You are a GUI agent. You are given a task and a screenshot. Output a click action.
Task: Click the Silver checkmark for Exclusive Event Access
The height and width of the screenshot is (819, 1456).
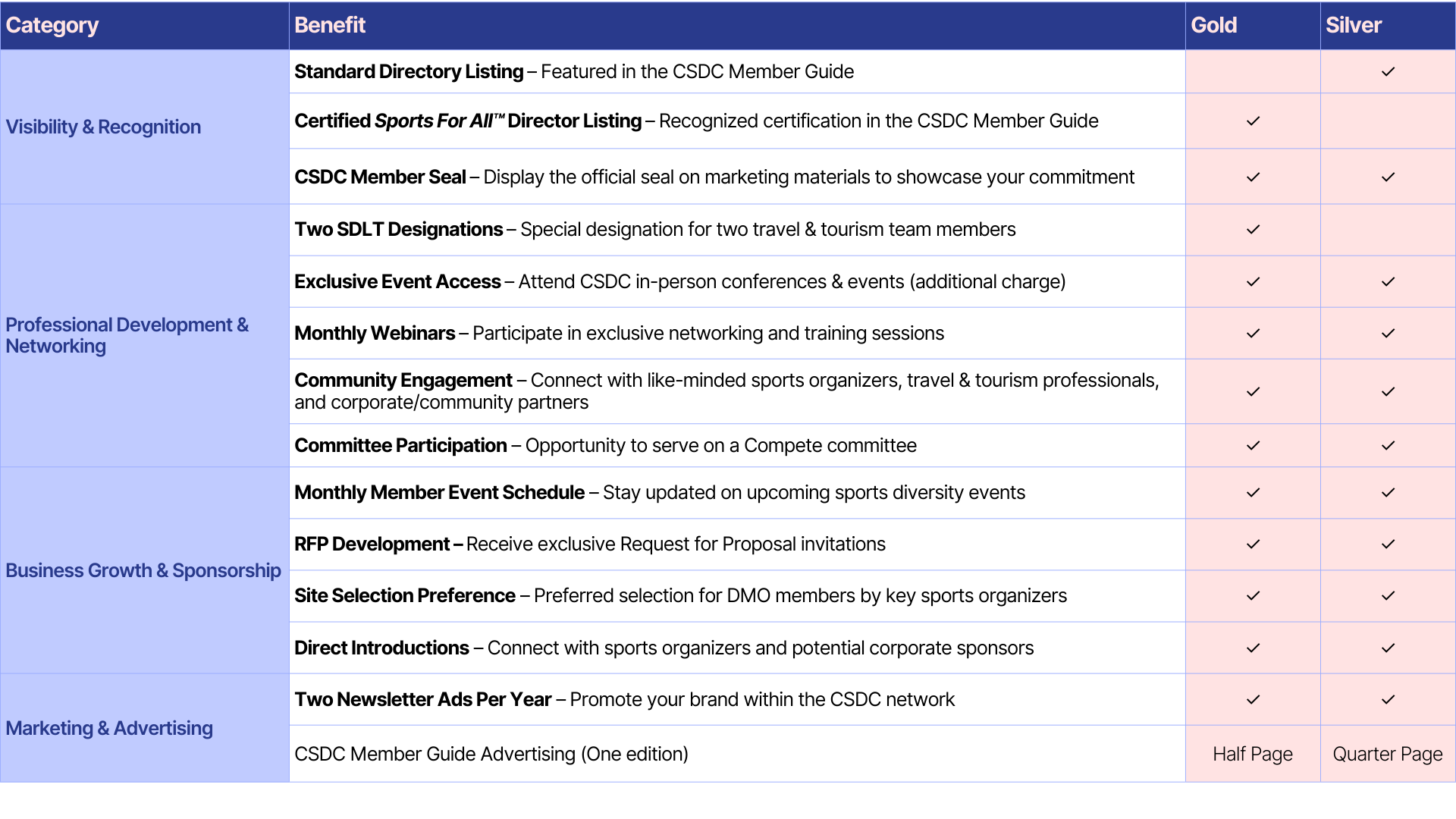coord(1388,282)
